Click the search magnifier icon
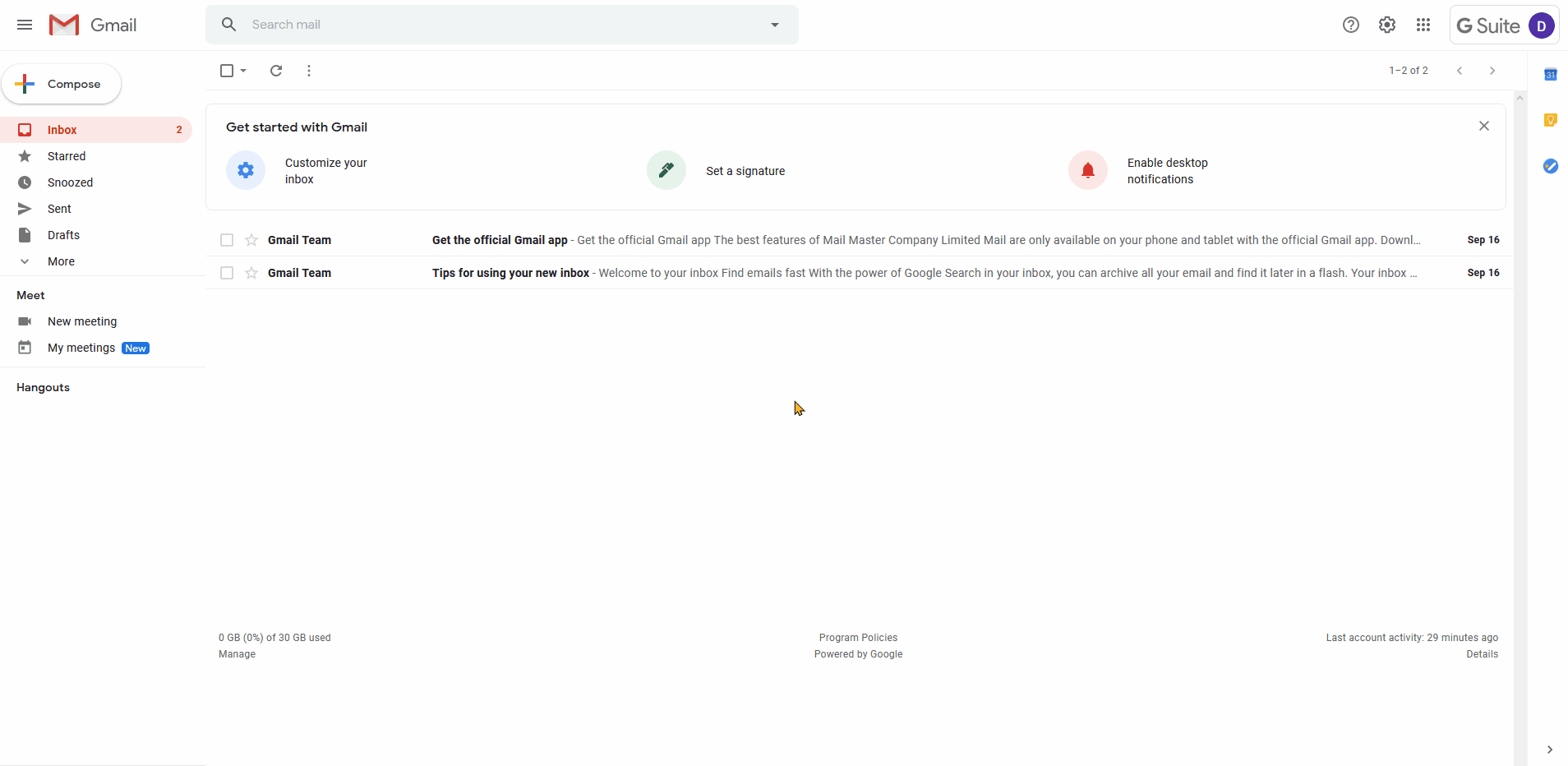The height and width of the screenshot is (766, 1568). click(229, 25)
